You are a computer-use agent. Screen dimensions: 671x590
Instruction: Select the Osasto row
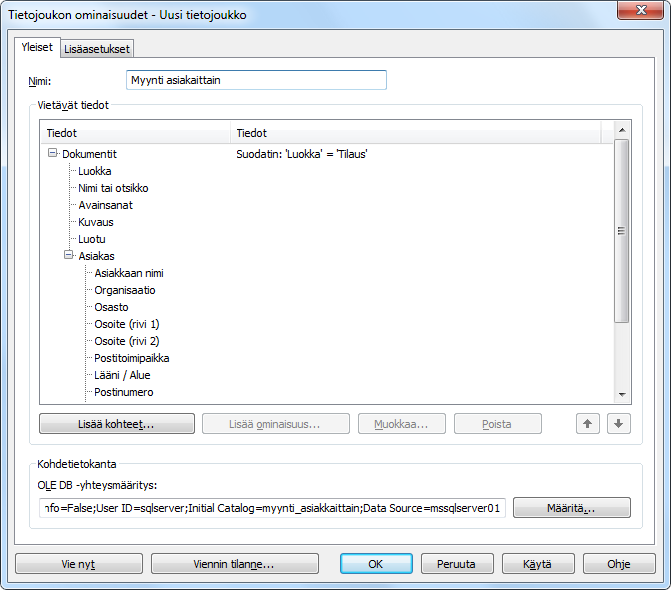pyautogui.click(x=111, y=307)
